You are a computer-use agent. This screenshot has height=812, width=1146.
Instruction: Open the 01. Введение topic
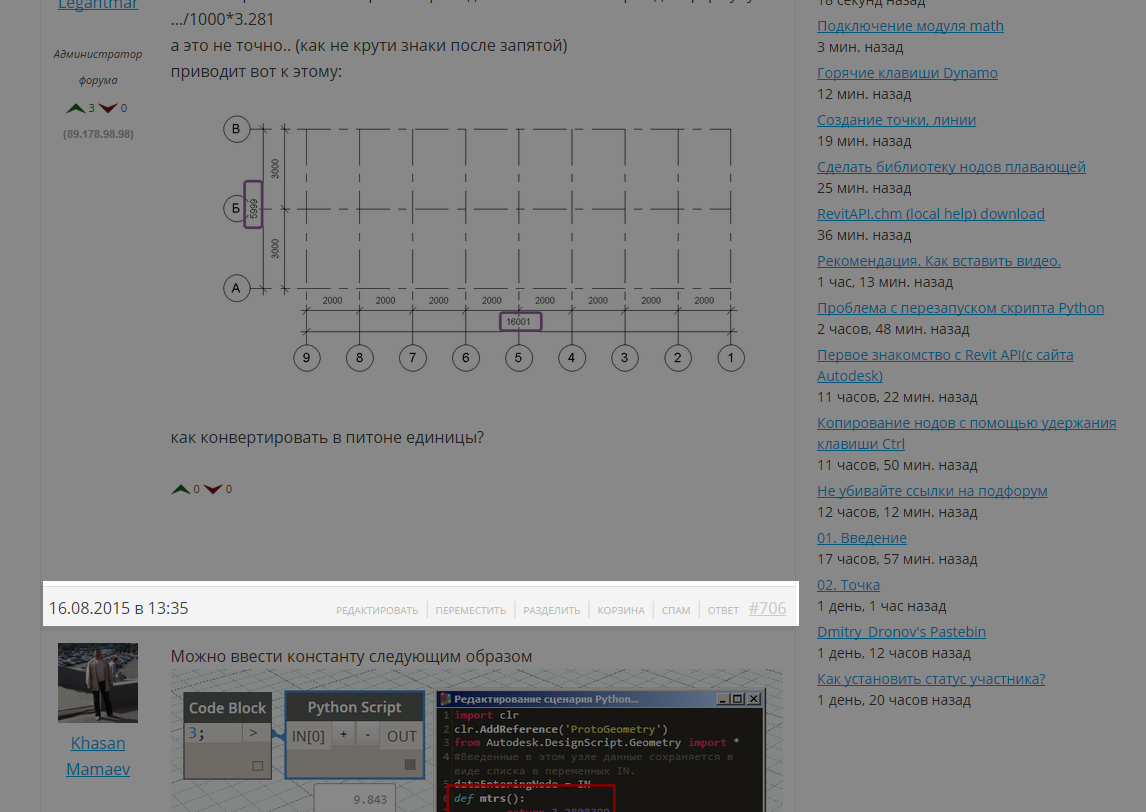click(x=862, y=538)
